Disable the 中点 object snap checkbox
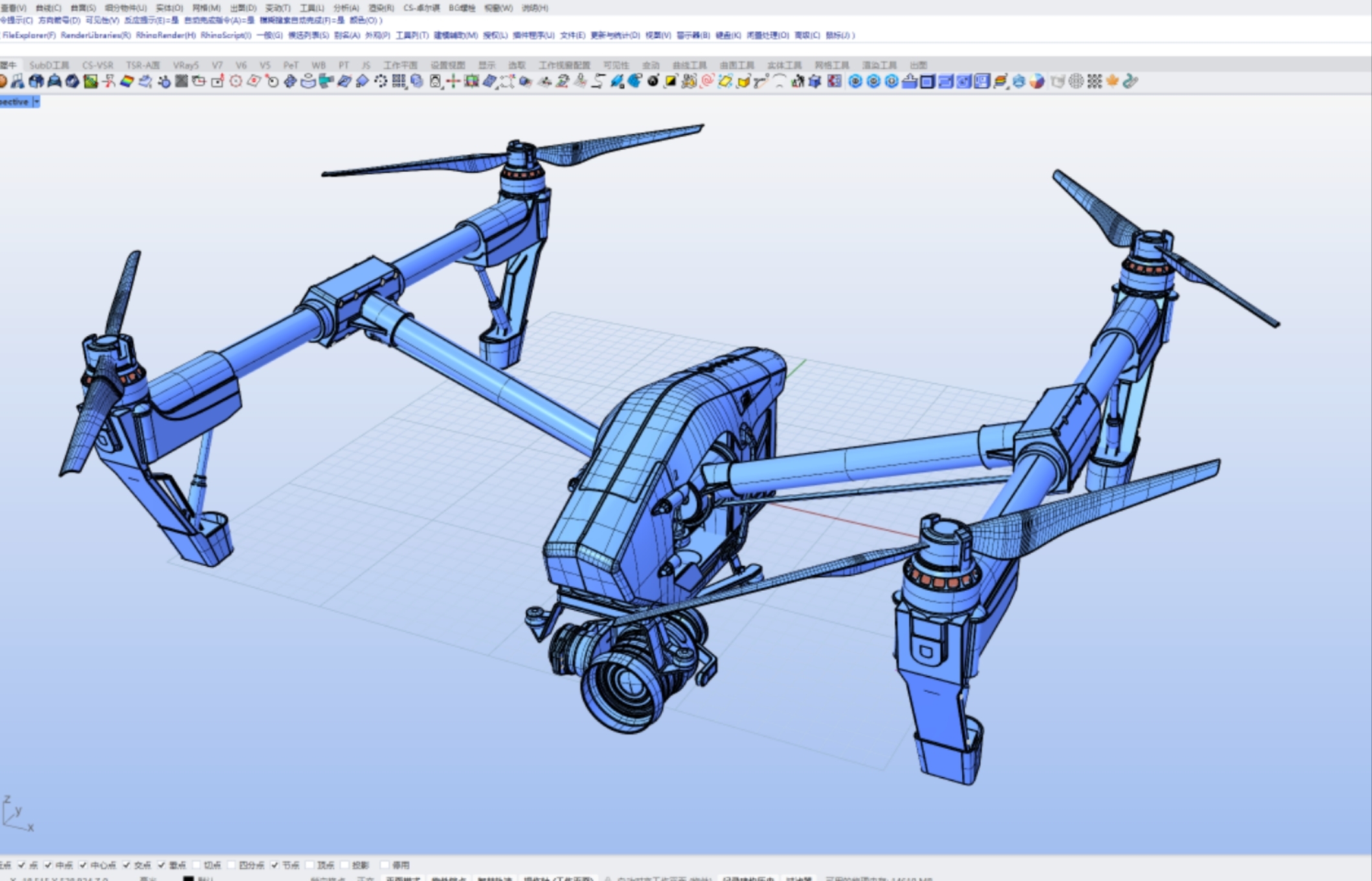Image resolution: width=1372 pixels, height=881 pixels. 48,865
